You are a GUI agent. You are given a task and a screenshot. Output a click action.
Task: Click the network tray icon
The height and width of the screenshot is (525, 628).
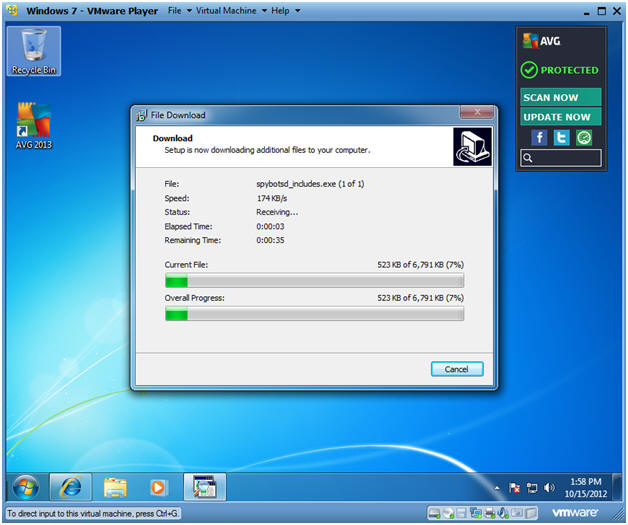[532, 488]
